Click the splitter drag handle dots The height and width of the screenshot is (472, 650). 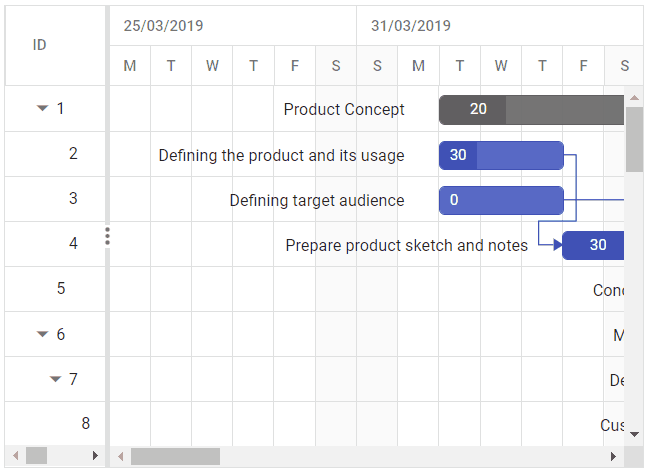pos(107,236)
